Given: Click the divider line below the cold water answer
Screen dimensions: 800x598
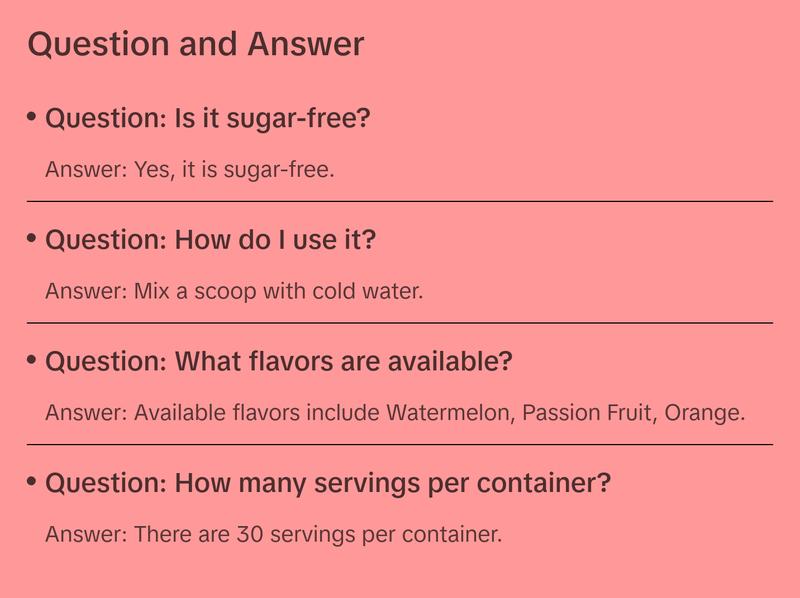Looking at the screenshot, I should pos(400,323).
